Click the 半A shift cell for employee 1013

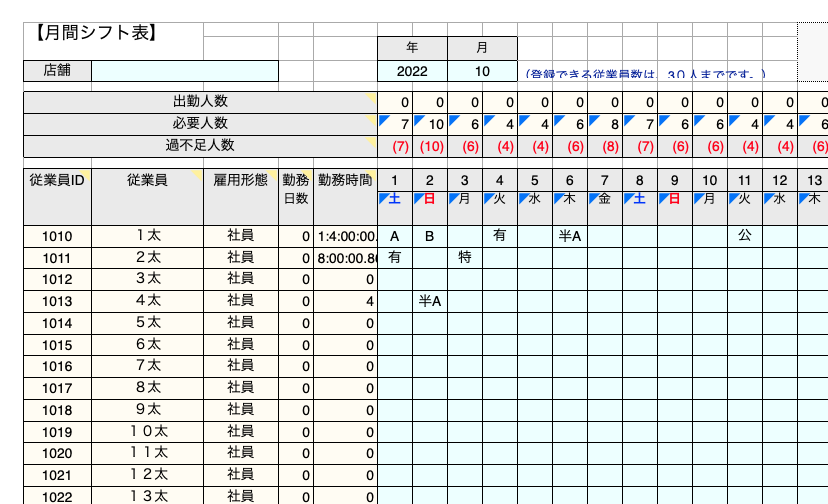(x=430, y=301)
